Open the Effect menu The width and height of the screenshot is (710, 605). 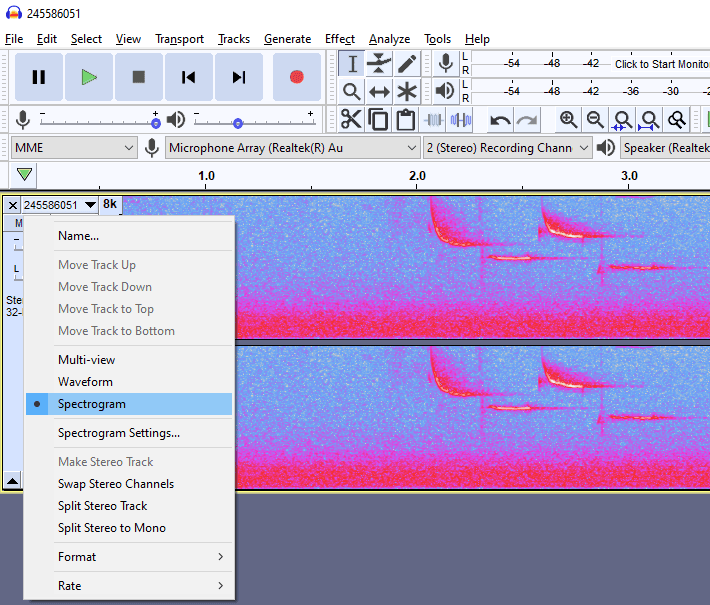click(x=340, y=39)
